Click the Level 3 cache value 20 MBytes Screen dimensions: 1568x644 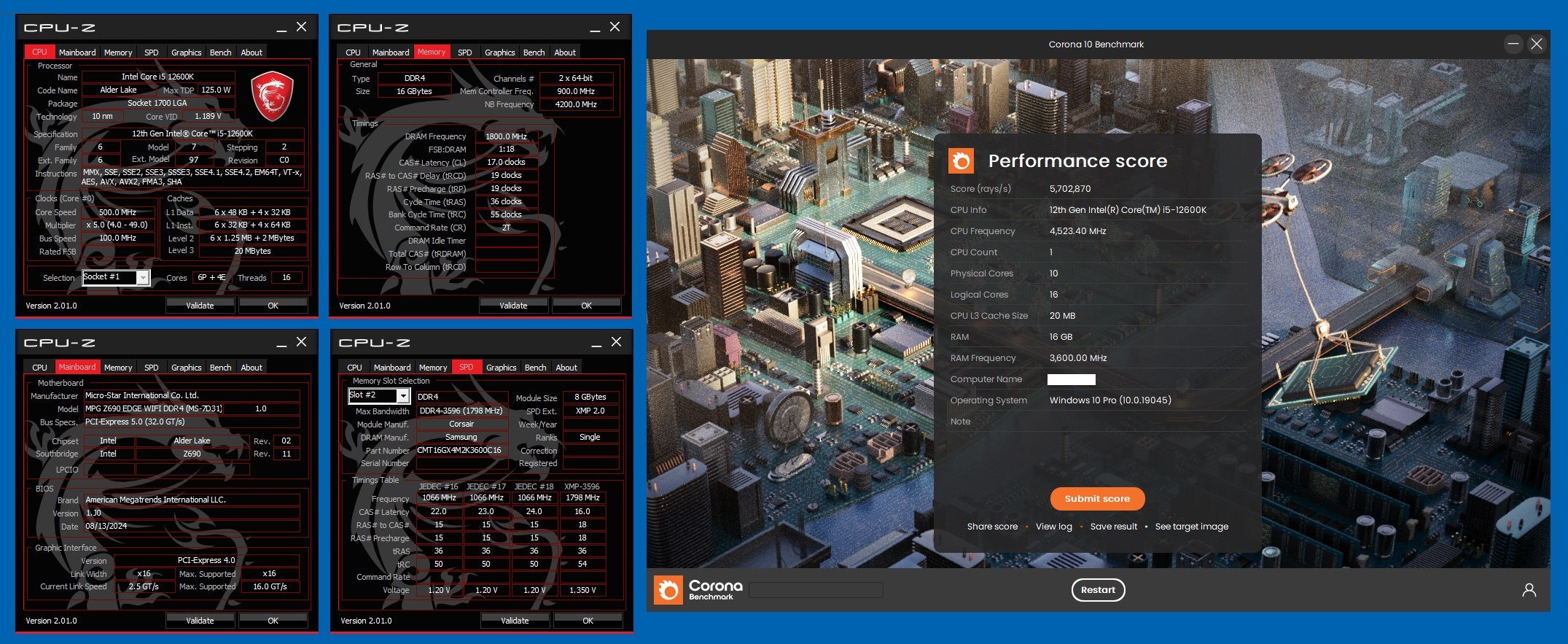tap(253, 251)
